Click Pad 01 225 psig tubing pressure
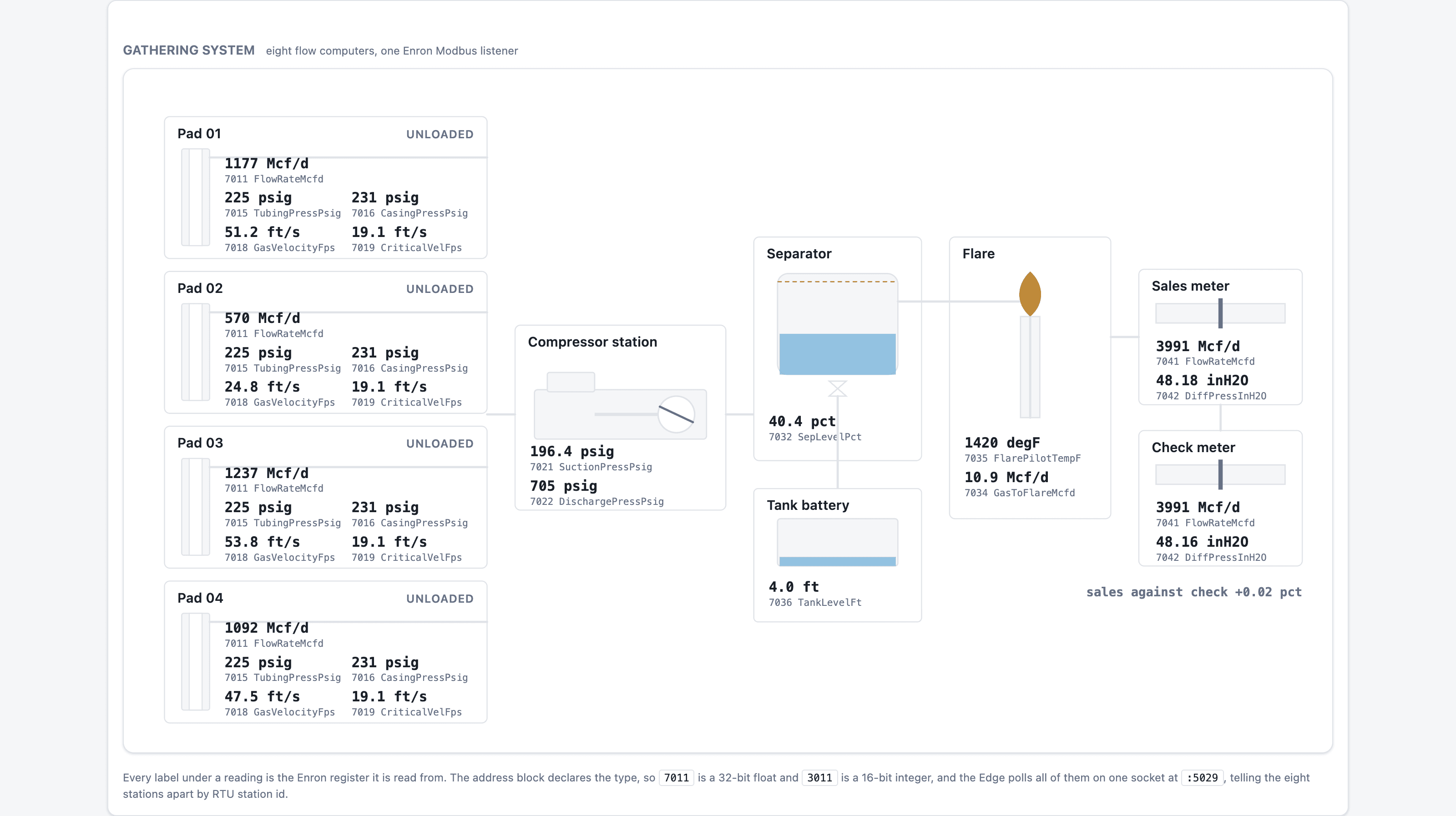The image size is (1456, 816). pos(258,198)
